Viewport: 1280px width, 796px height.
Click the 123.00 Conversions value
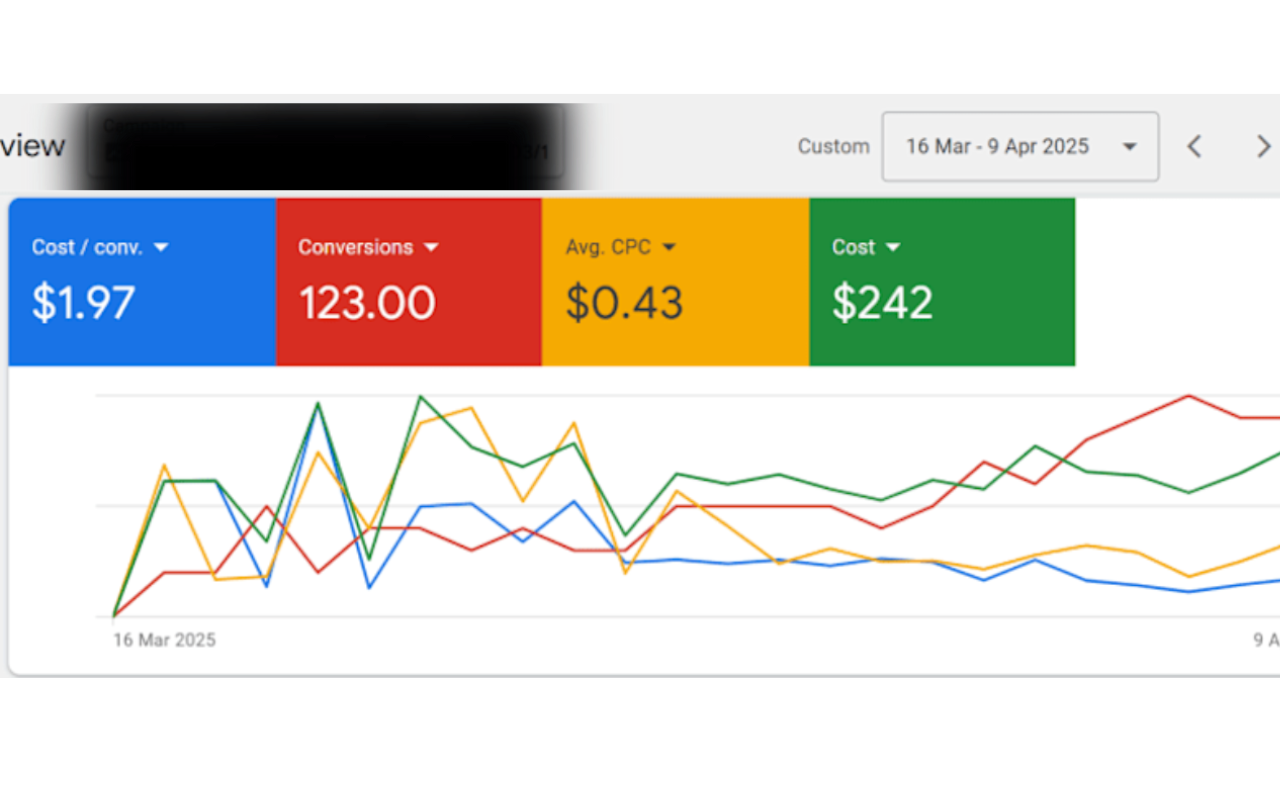[367, 303]
